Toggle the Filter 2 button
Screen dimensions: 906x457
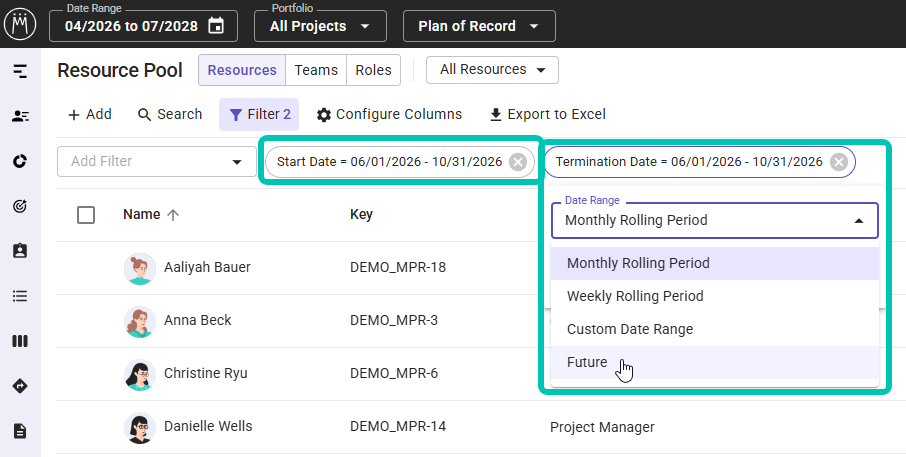(259, 114)
